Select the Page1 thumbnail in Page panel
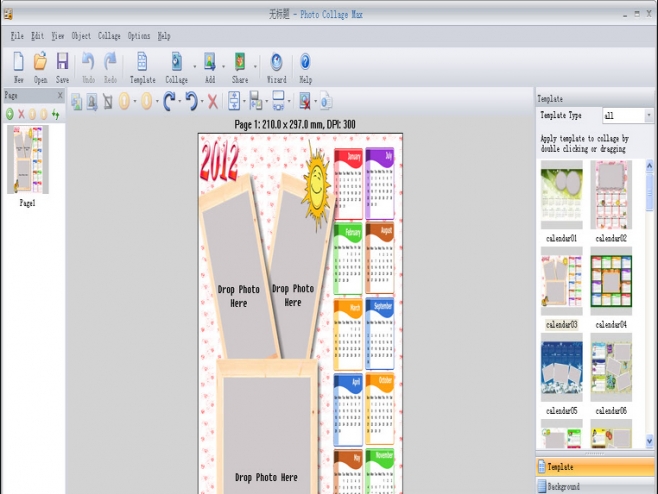Image resolution: width=658 pixels, height=494 pixels. point(27,160)
